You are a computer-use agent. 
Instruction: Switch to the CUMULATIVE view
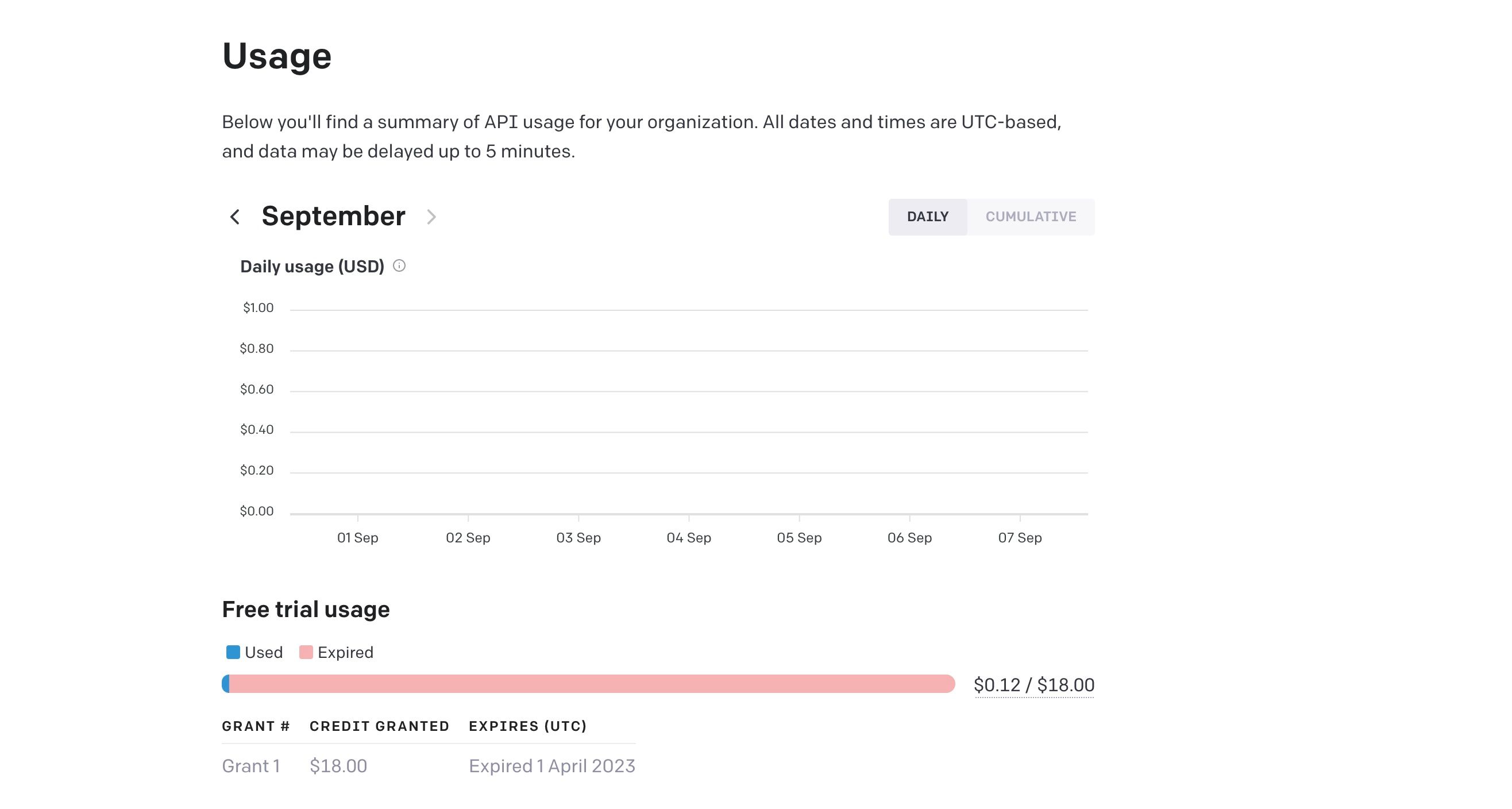[1031, 217]
